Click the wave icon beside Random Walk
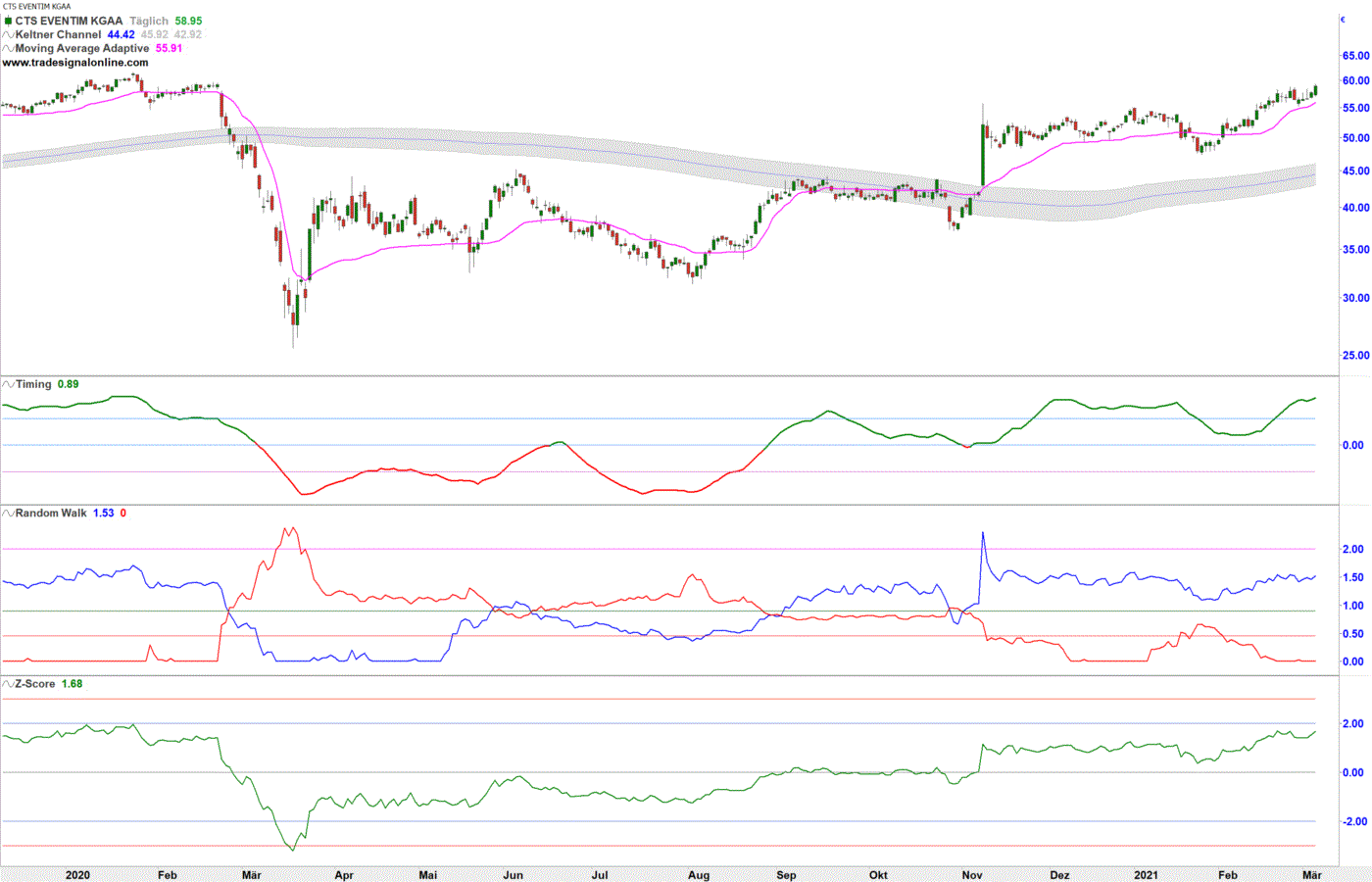 click(8, 513)
